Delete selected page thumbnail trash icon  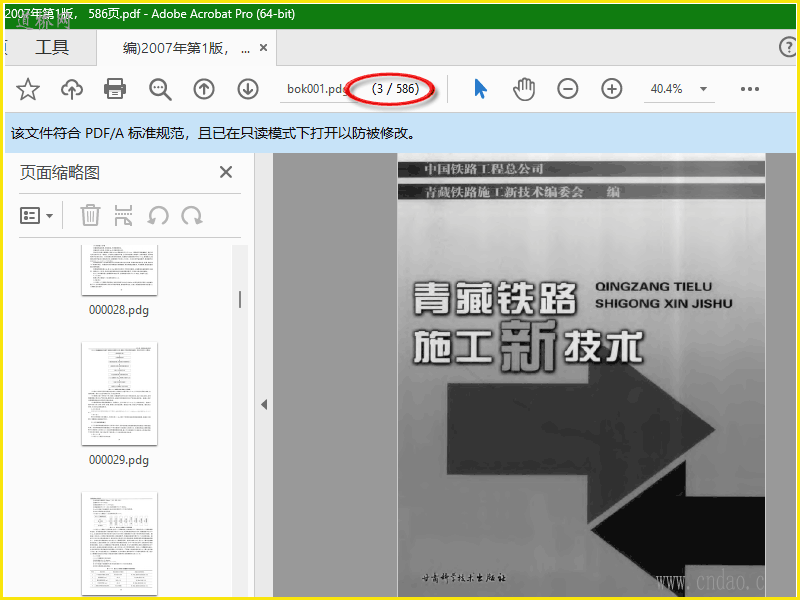coord(90,215)
